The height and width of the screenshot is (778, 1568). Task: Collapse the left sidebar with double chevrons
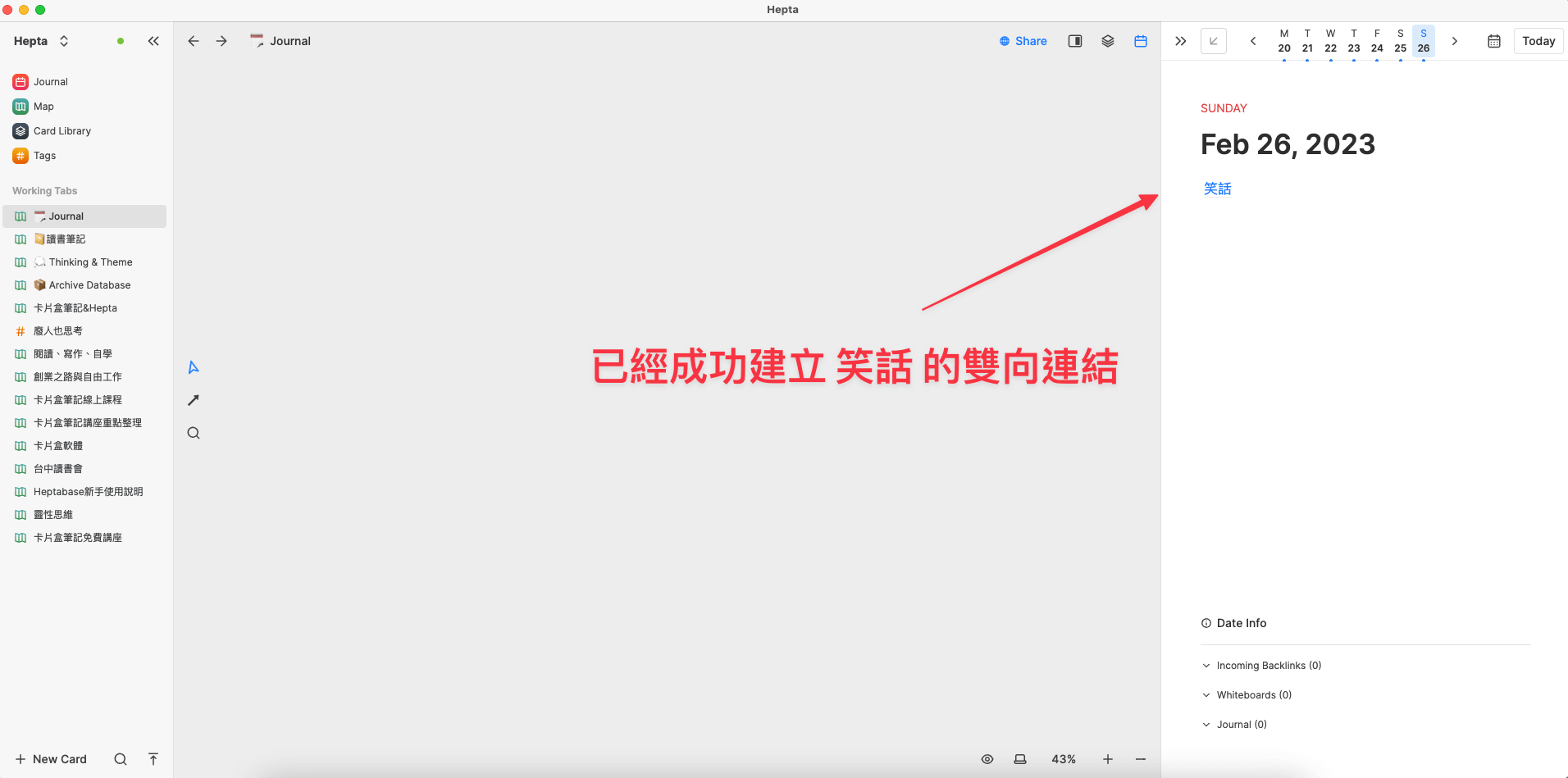[x=153, y=40]
